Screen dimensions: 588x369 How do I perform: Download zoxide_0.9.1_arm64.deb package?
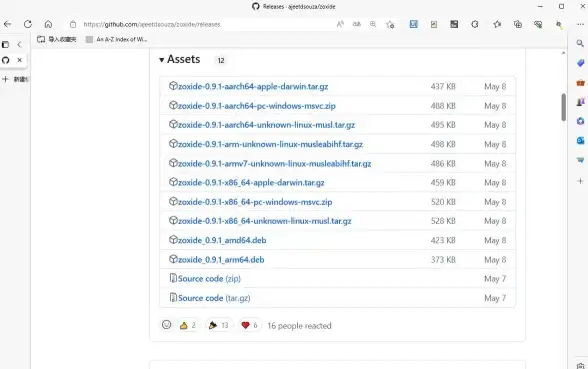coord(221,260)
